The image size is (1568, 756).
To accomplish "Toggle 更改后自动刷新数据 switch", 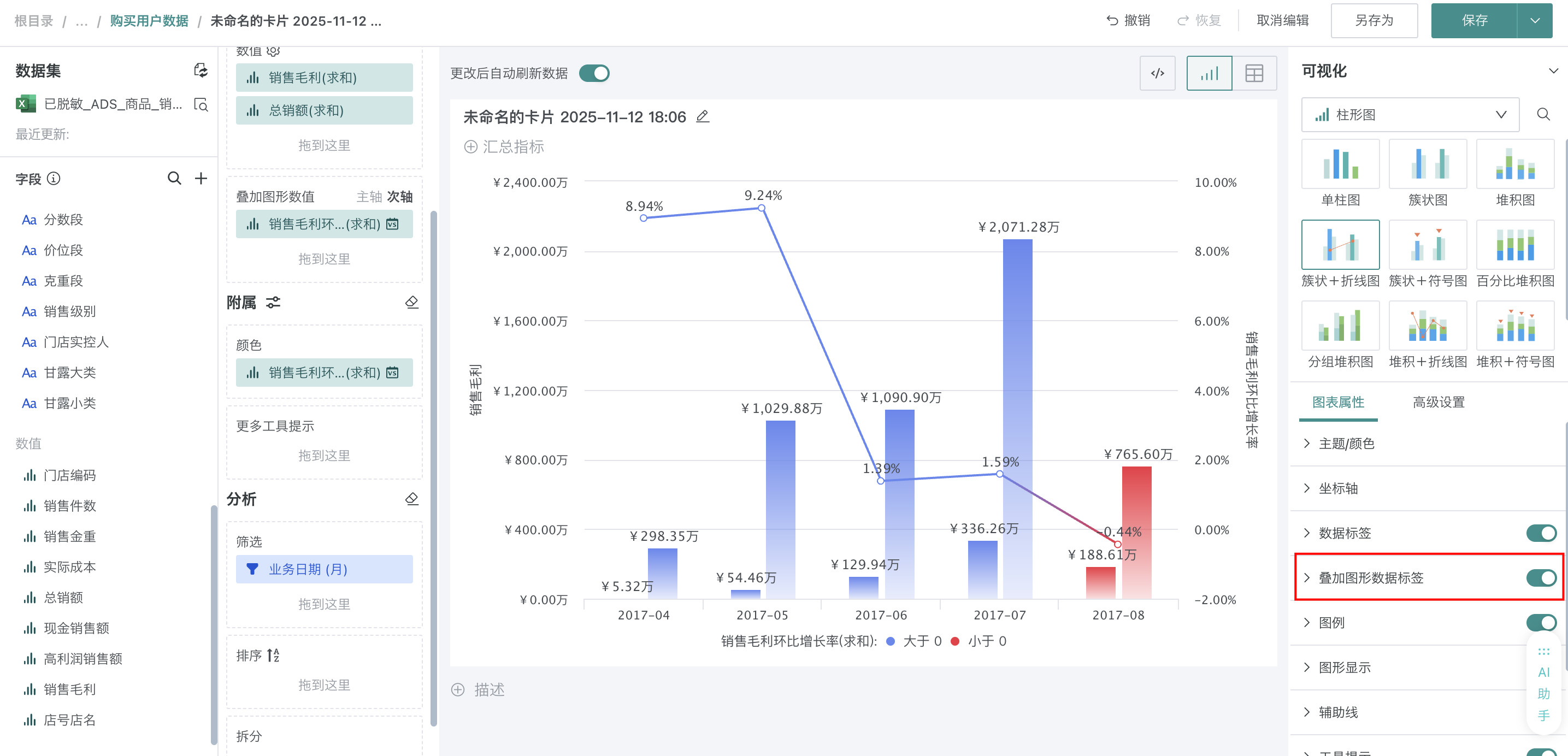I will click(594, 73).
